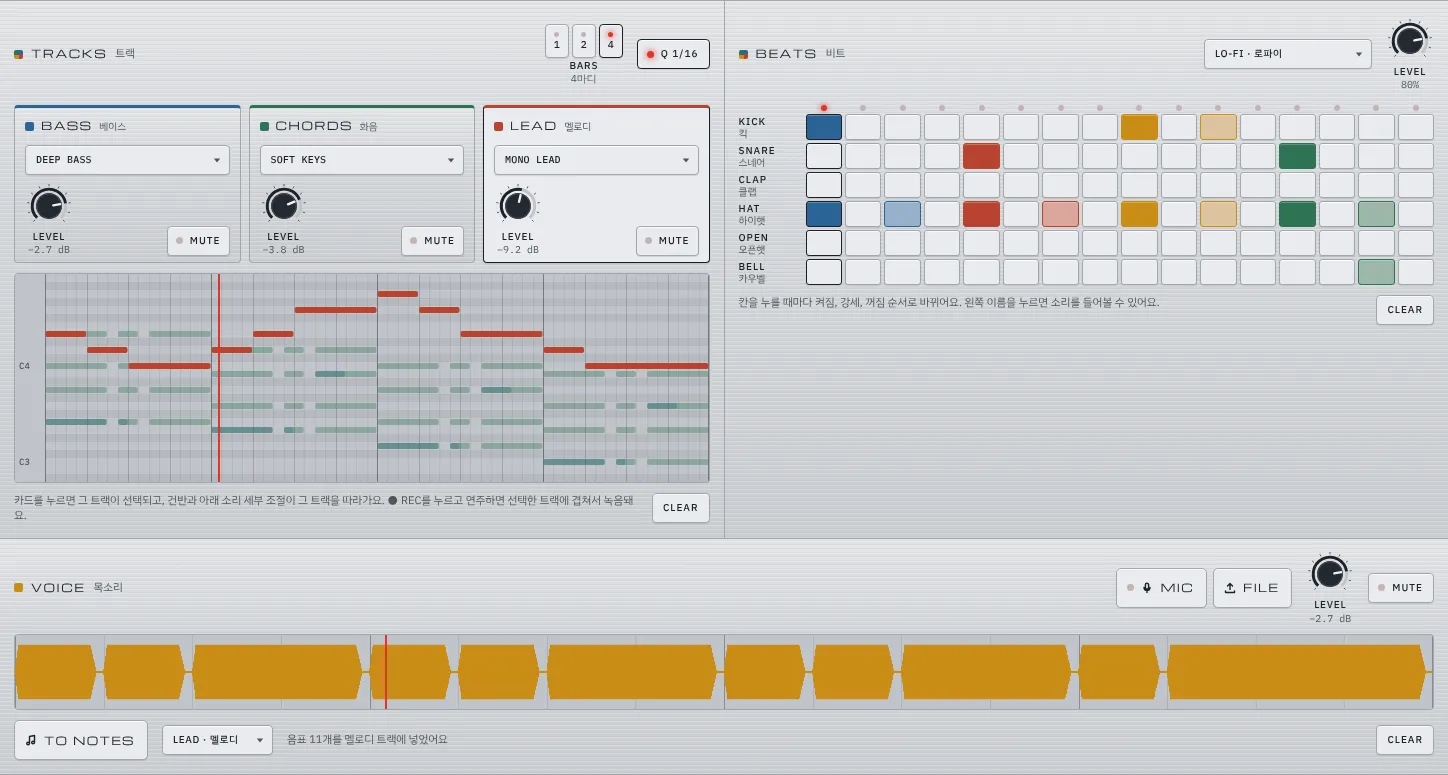Mute the CHORDS track
1448x775 pixels.
(x=433, y=241)
